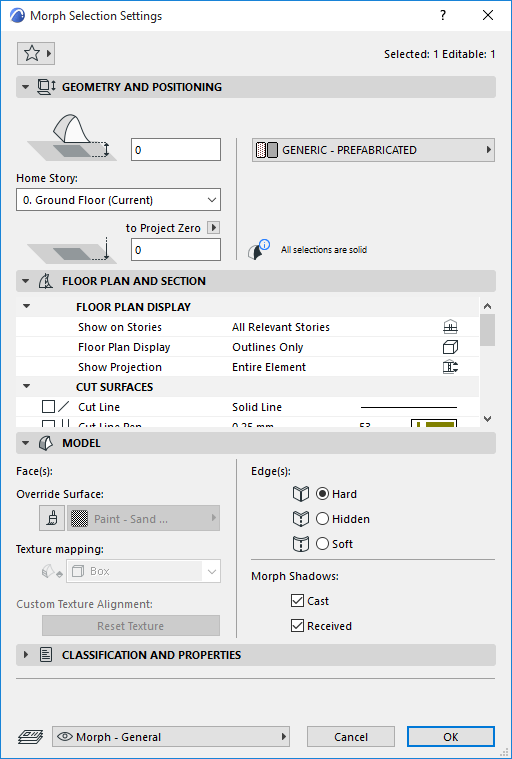Image resolution: width=512 pixels, height=759 pixels.
Task: Click the Floor Plan Display cube icon
Action: (450, 347)
